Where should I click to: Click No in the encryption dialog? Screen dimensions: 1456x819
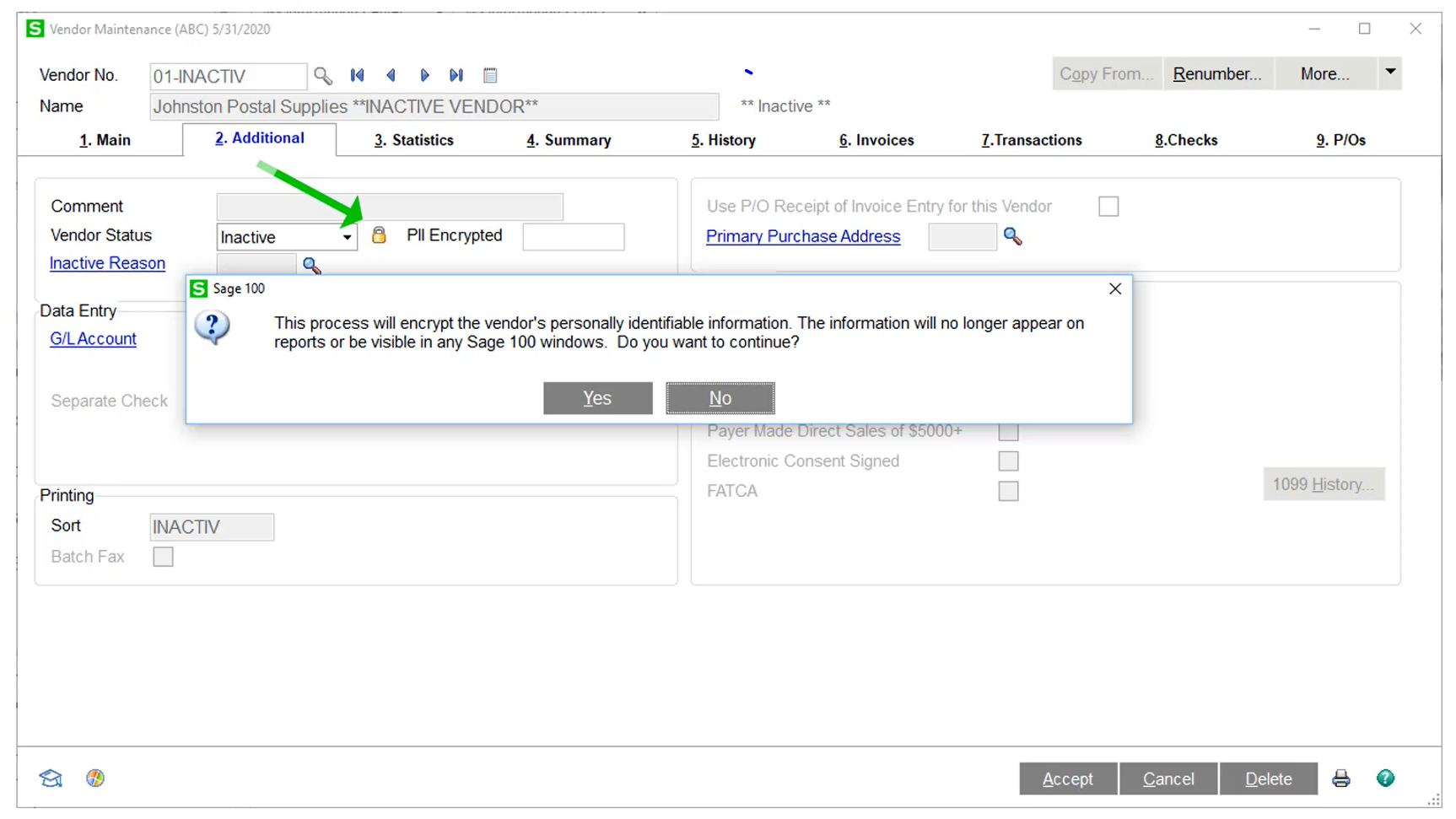tap(720, 397)
